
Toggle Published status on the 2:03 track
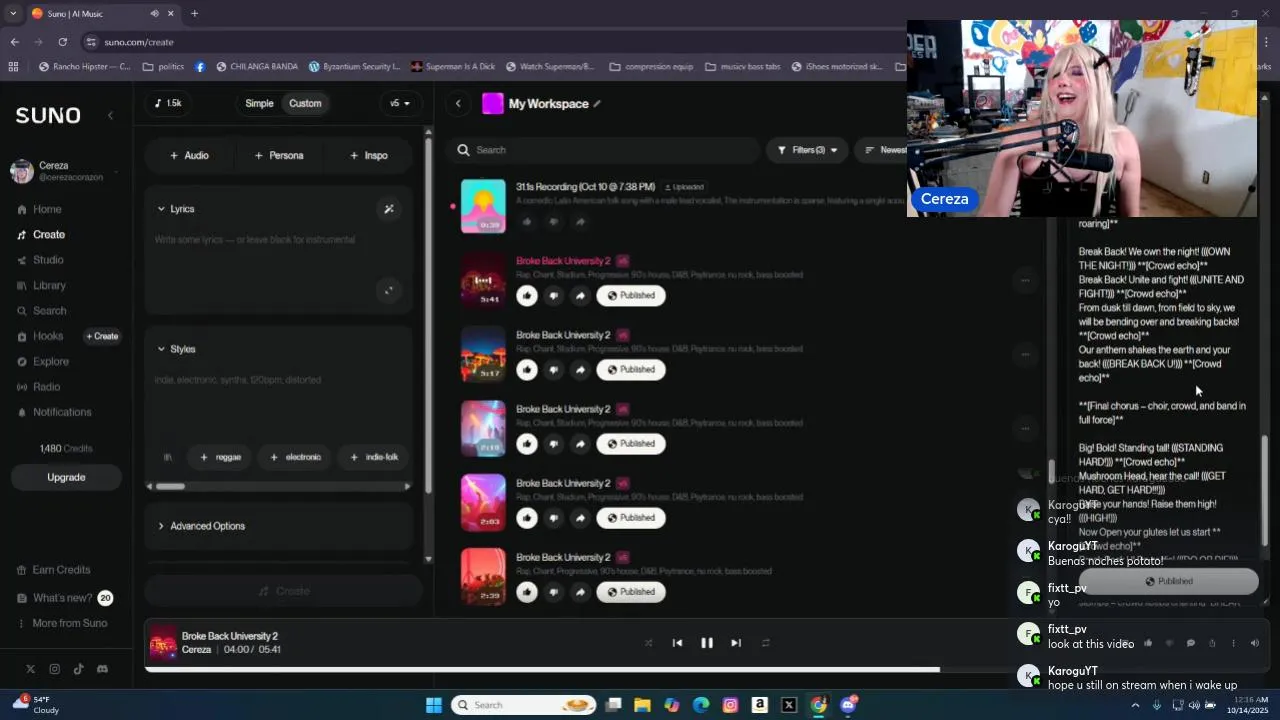point(631,518)
